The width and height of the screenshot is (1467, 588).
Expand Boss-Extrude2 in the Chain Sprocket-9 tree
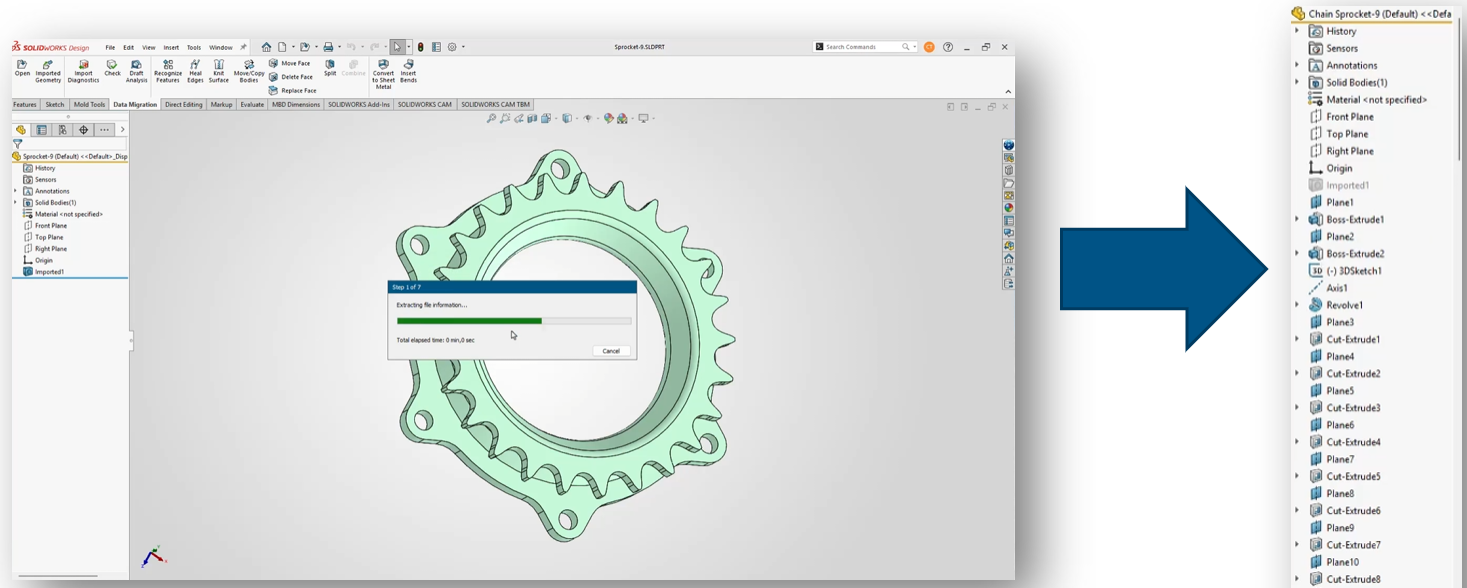pyautogui.click(x=1297, y=253)
